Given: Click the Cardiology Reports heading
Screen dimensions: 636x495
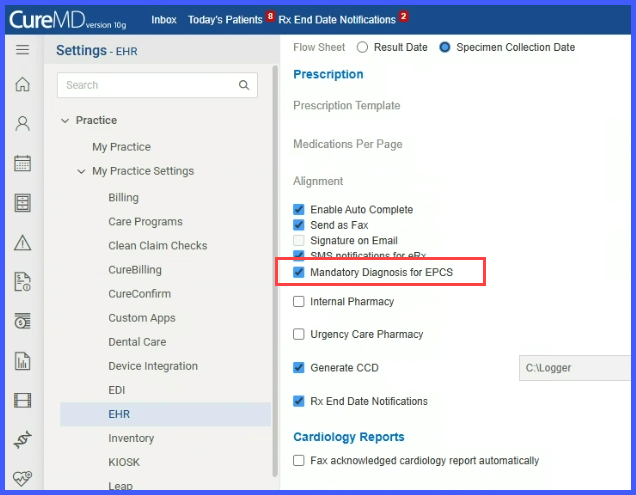Looking at the screenshot, I should [x=349, y=437].
